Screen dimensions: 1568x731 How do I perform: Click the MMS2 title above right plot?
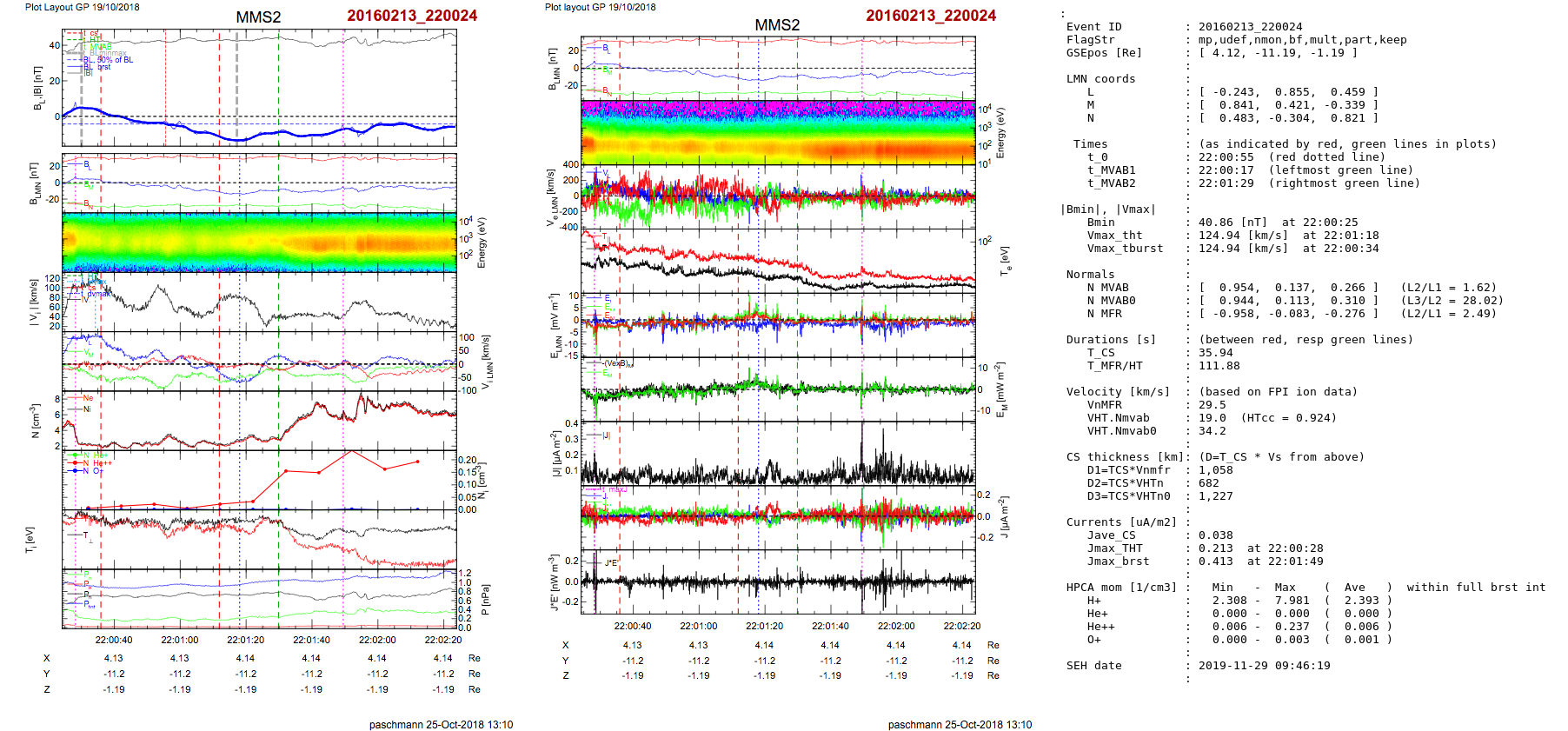pyautogui.click(x=777, y=25)
